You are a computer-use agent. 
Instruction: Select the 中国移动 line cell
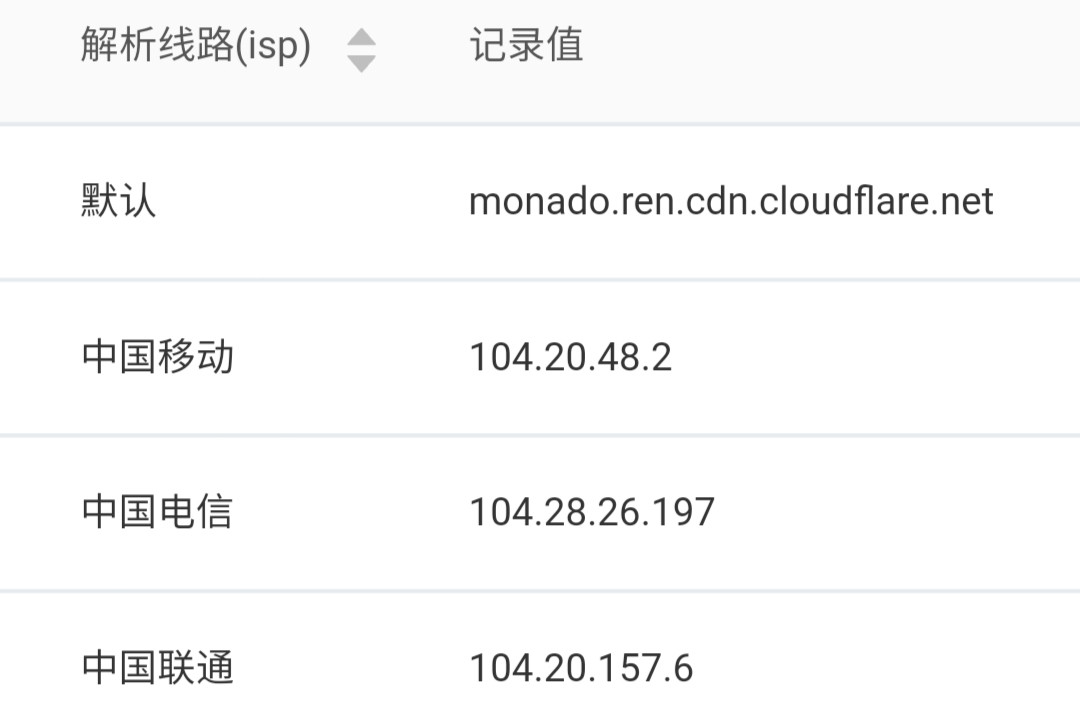[x=158, y=357]
